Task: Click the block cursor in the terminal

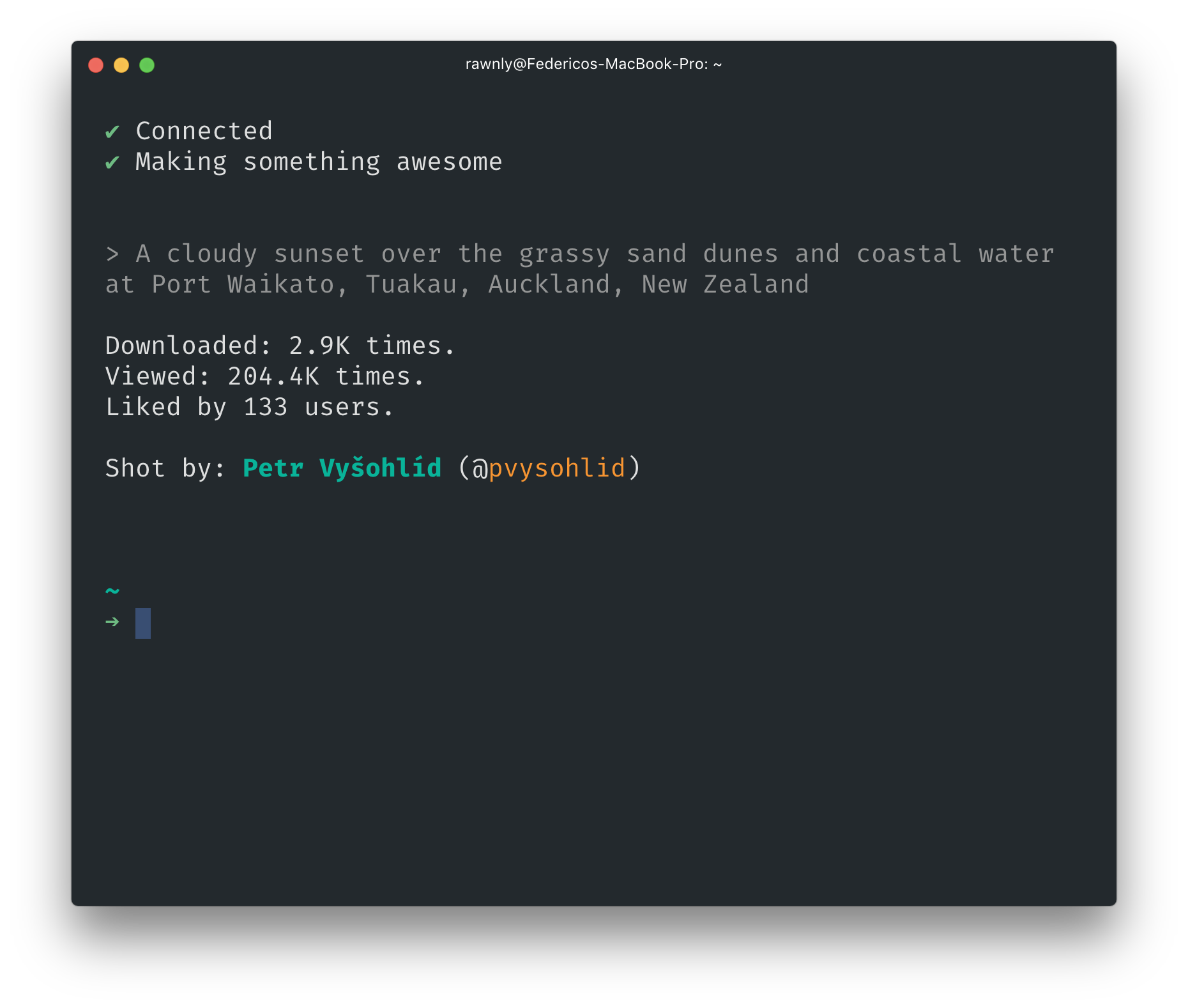Action: (143, 623)
